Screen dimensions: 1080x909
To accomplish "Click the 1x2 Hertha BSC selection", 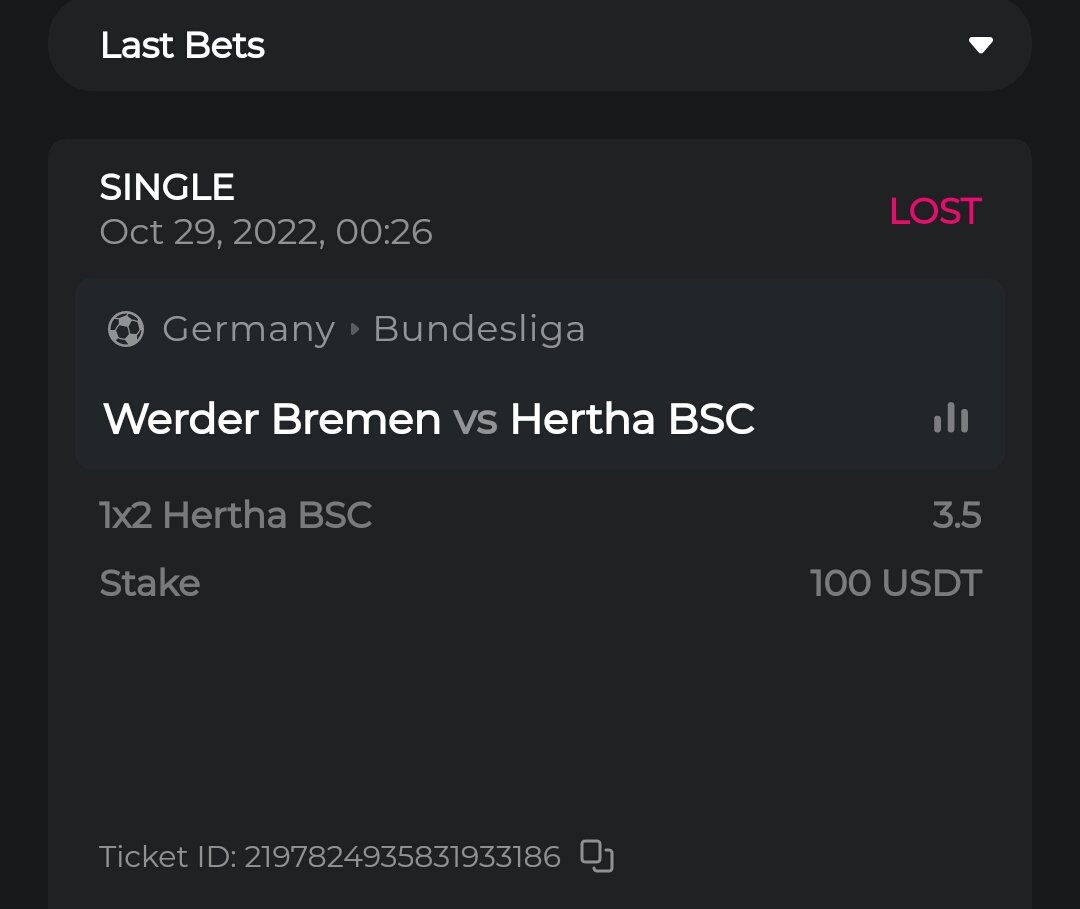I will pos(236,515).
